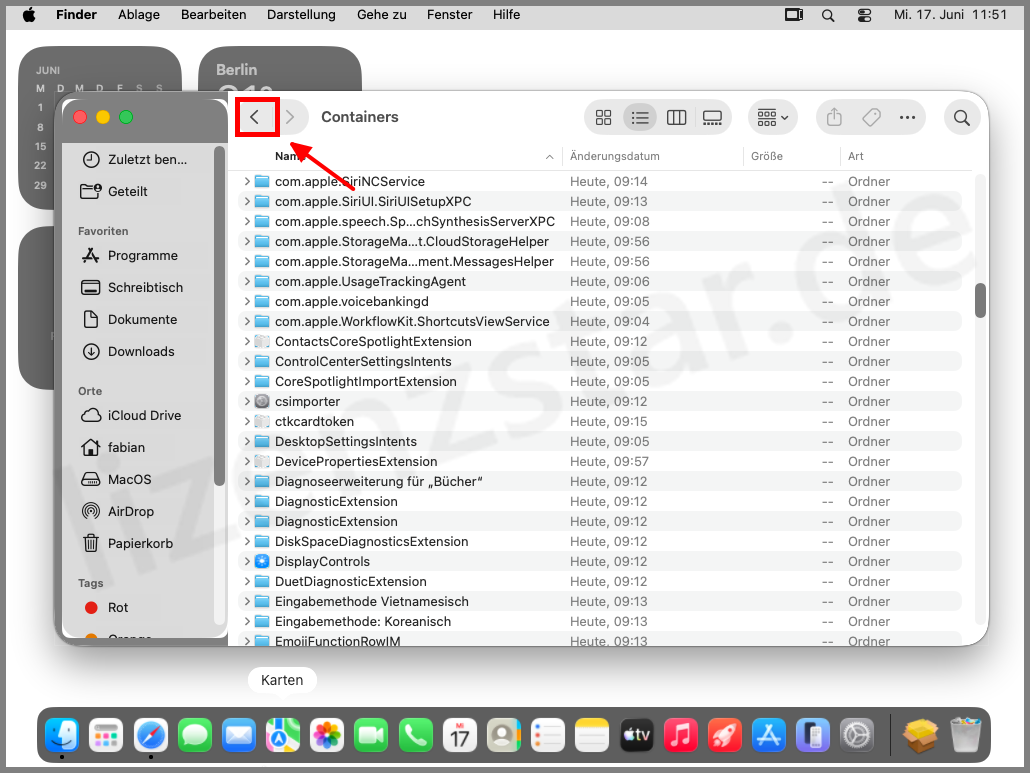
Task: Open the group-by dropdown in toolbar
Action: 772,118
